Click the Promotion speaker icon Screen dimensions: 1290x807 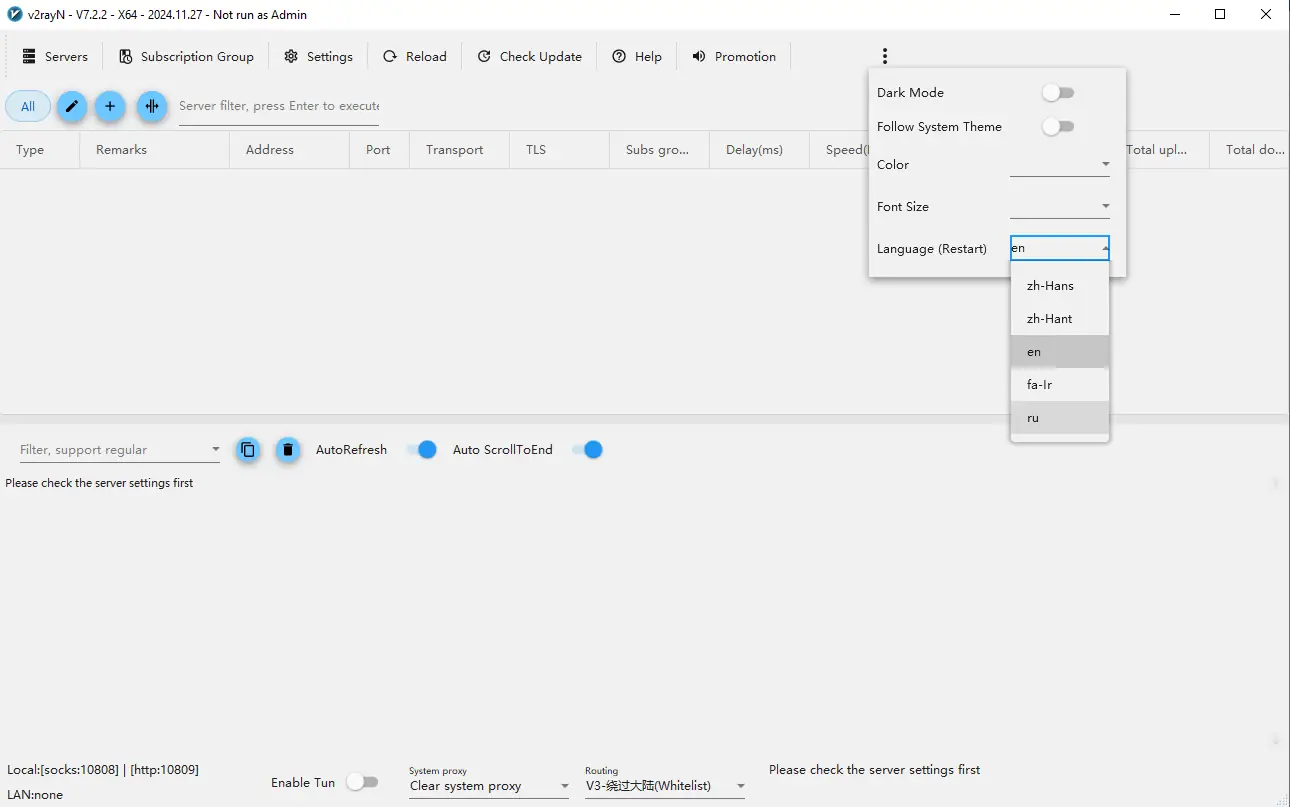(x=699, y=57)
